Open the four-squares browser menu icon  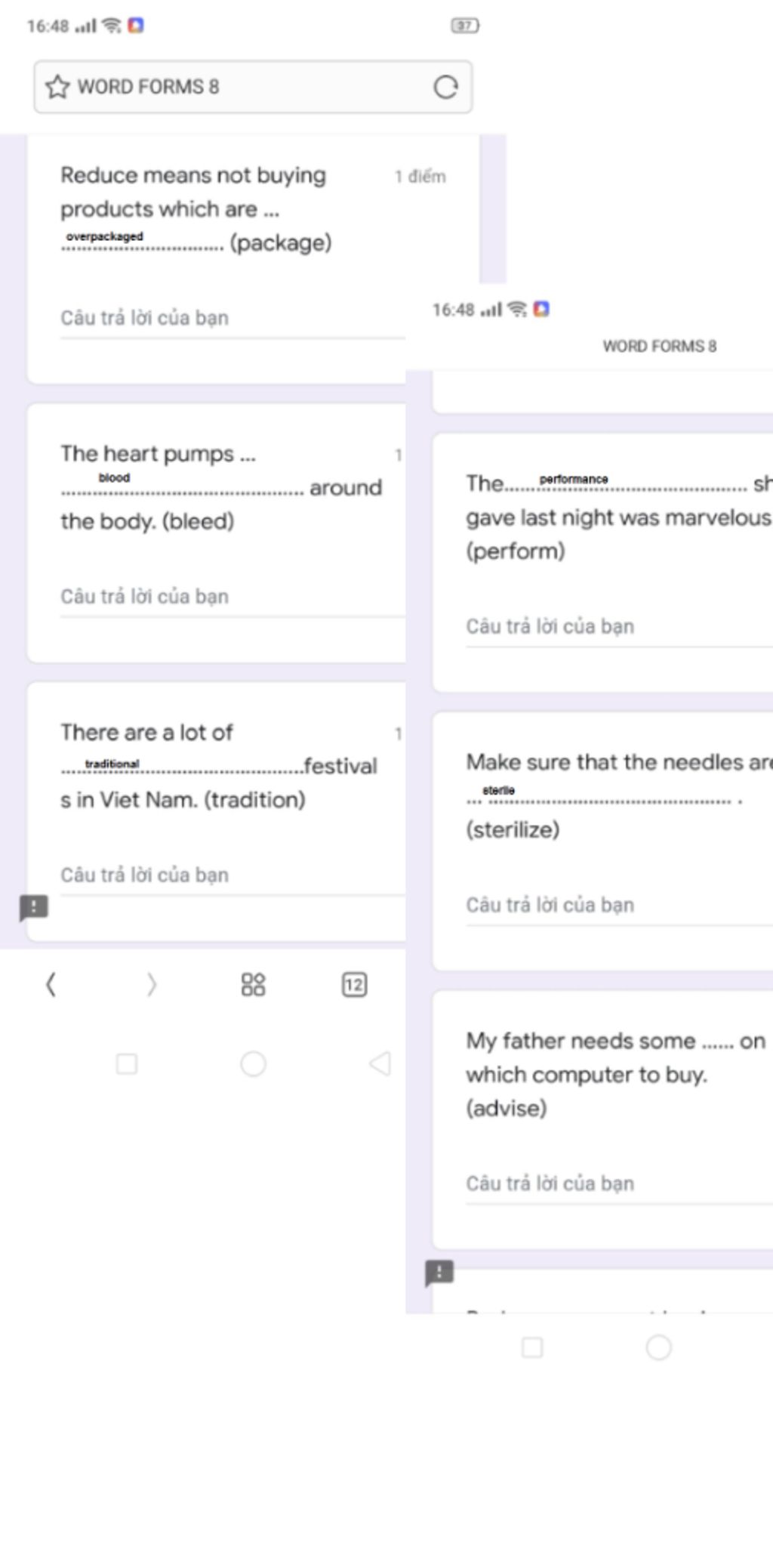point(253,984)
